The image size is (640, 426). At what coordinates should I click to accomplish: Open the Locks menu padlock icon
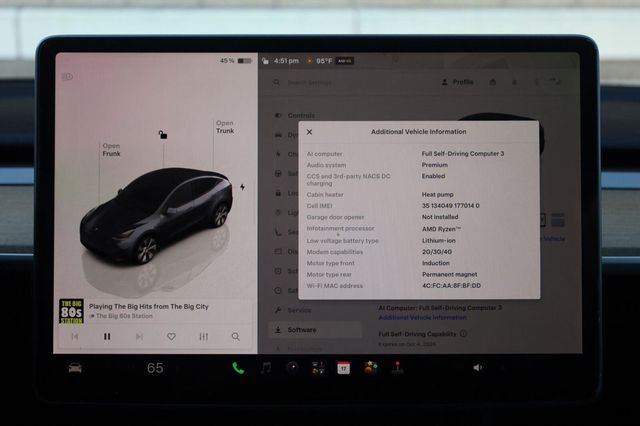[278, 193]
